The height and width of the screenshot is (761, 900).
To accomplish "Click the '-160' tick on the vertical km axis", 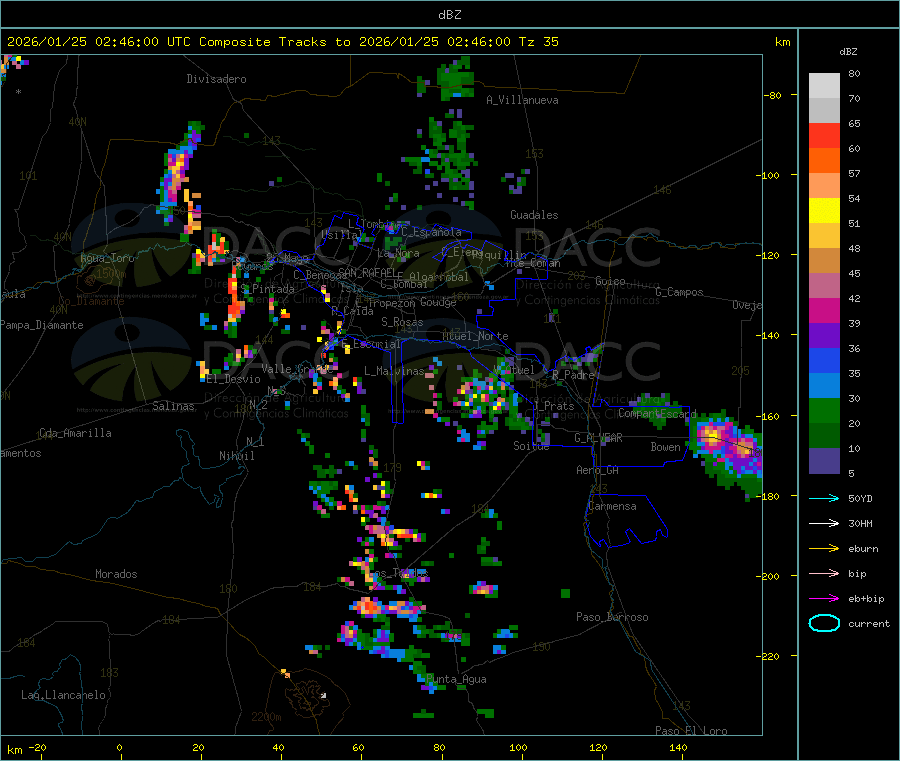I will coord(767,416).
